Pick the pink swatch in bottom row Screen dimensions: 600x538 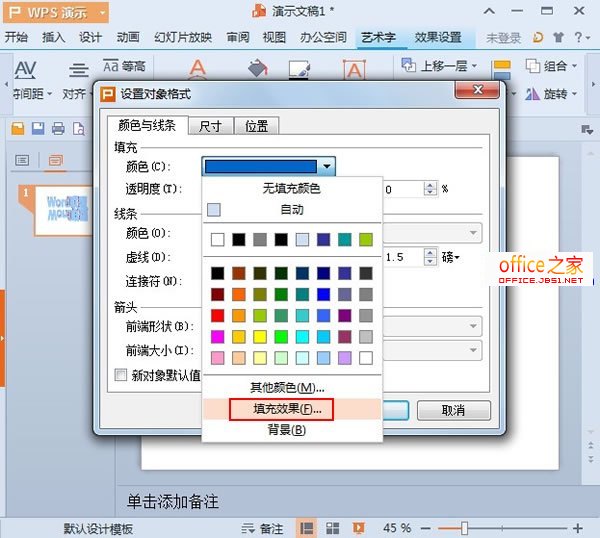(217, 358)
